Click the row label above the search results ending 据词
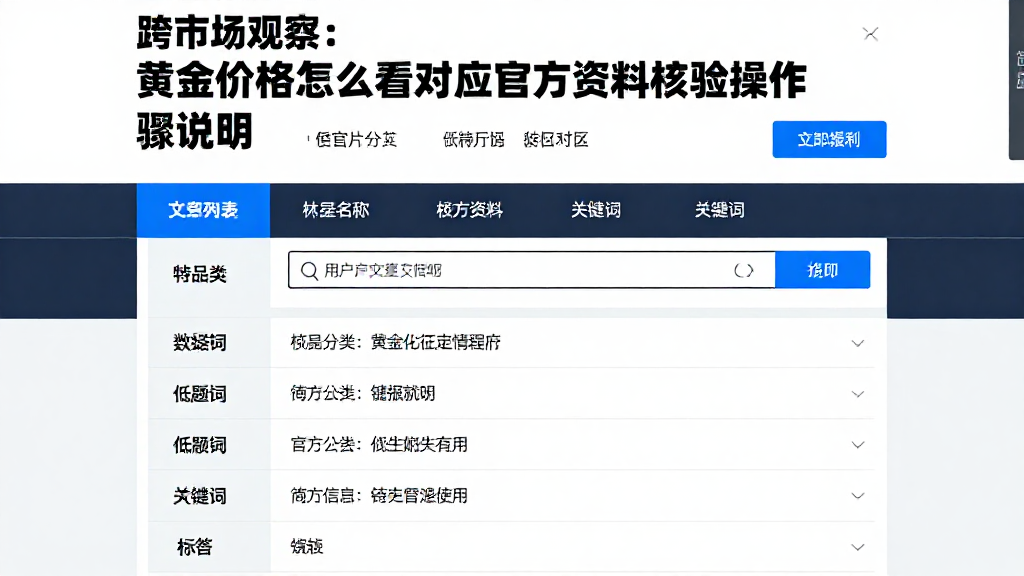 [x=200, y=342]
